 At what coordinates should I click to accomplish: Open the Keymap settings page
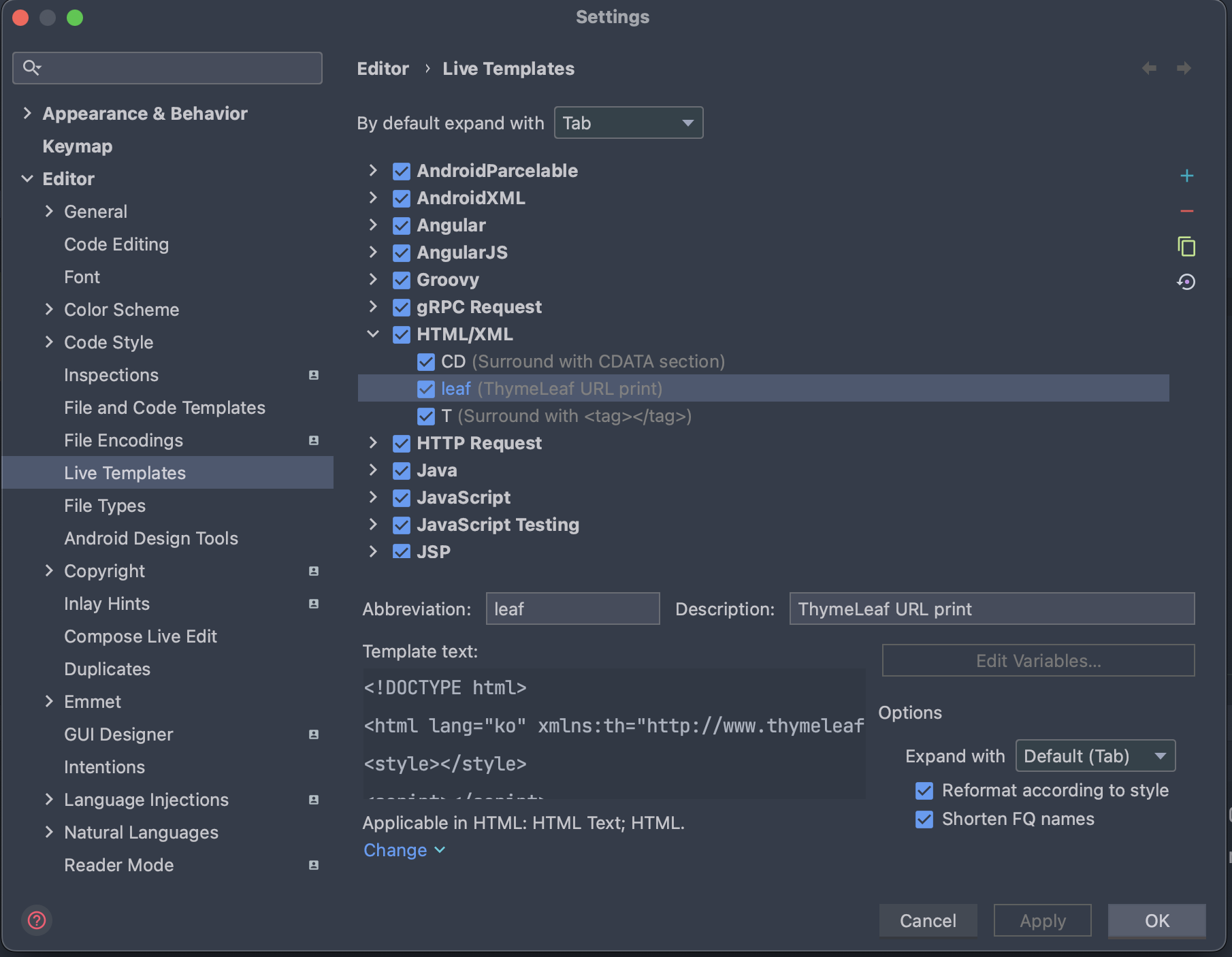pyautogui.click(x=78, y=146)
